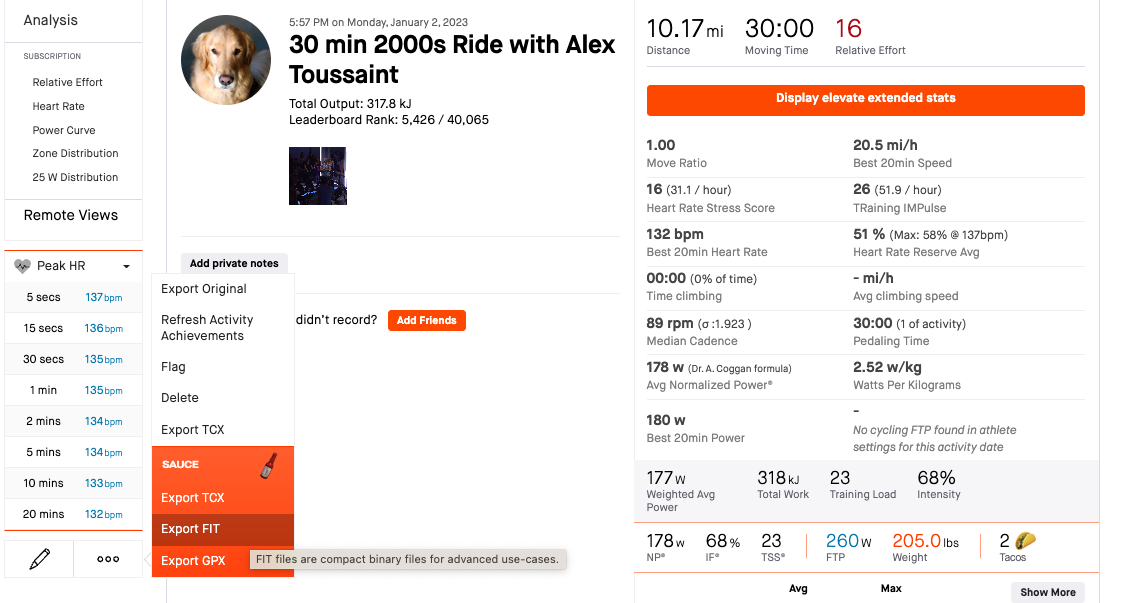Open the Peak HR dropdown arrow
The height and width of the screenshot is (603, 1124).
126,266
